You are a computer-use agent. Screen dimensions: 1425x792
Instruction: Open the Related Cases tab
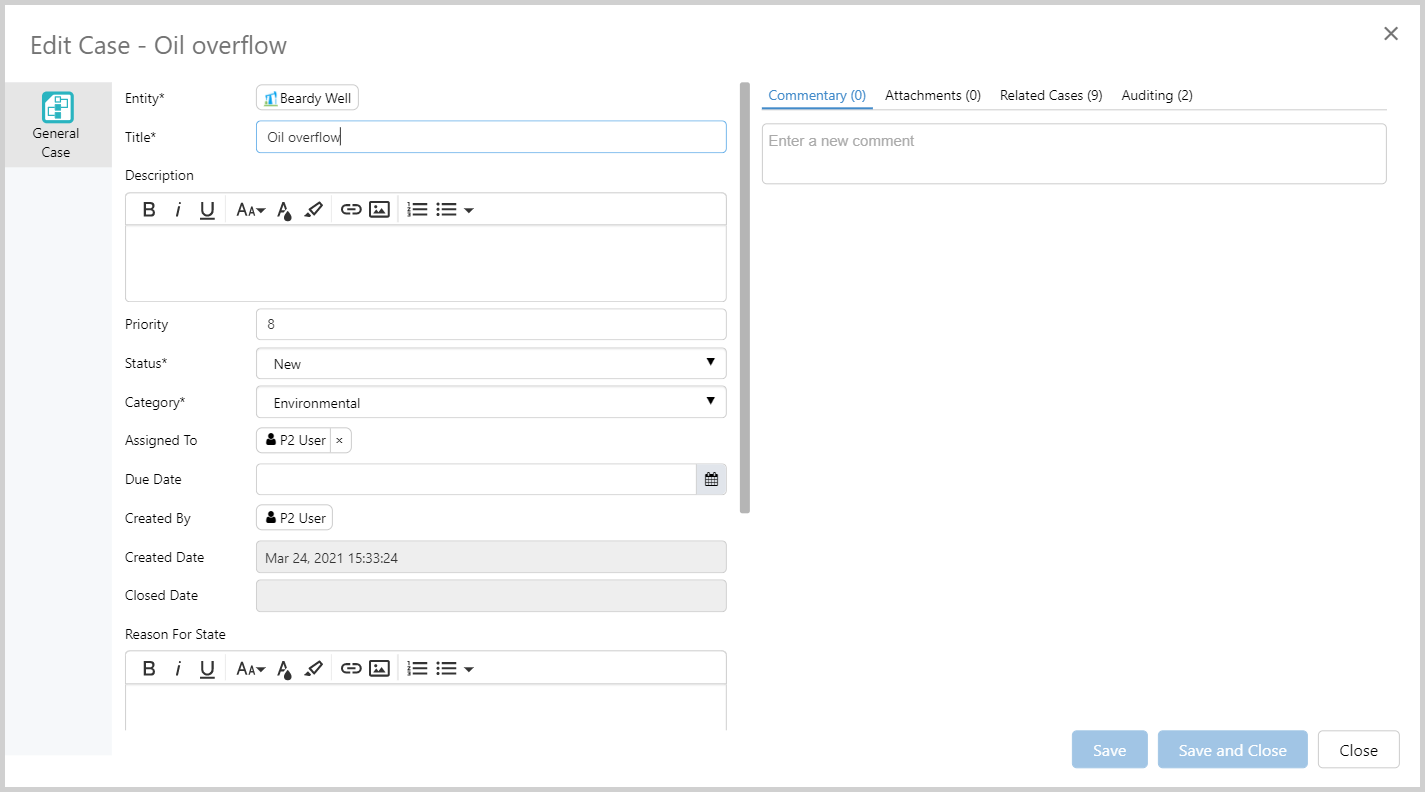click(x=1050, y=95)
